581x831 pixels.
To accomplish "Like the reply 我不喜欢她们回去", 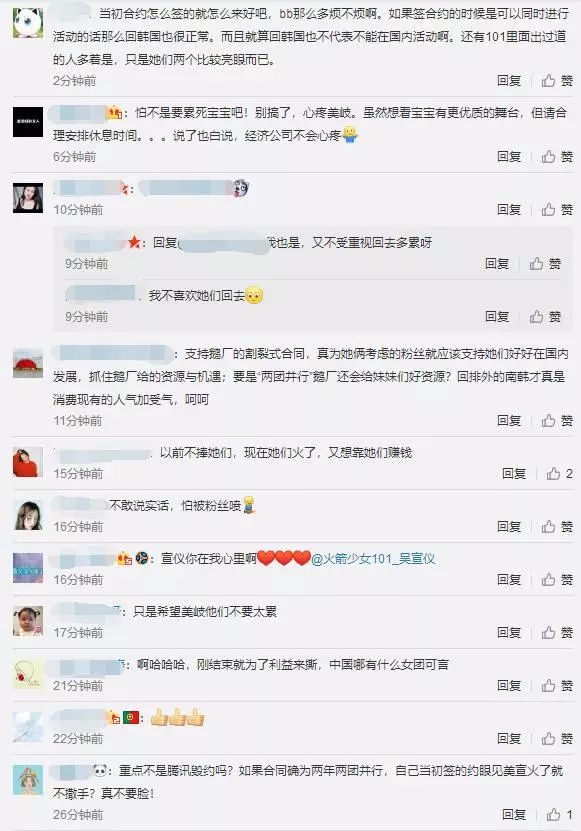I will [545, 316].
